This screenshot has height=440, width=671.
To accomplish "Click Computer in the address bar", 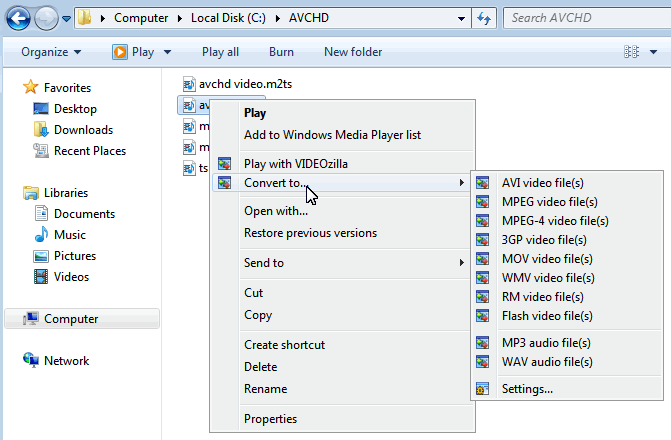I will (141, 18).
